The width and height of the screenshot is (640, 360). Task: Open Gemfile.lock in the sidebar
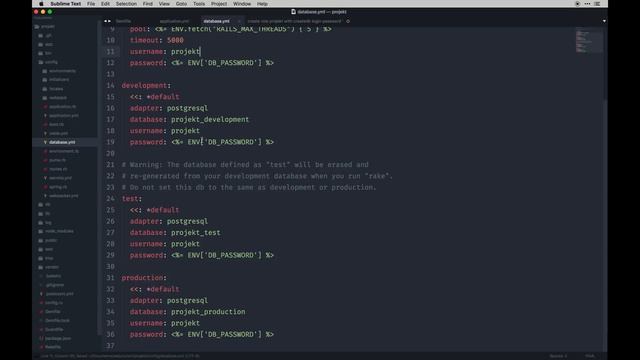[x=54, y=320]
